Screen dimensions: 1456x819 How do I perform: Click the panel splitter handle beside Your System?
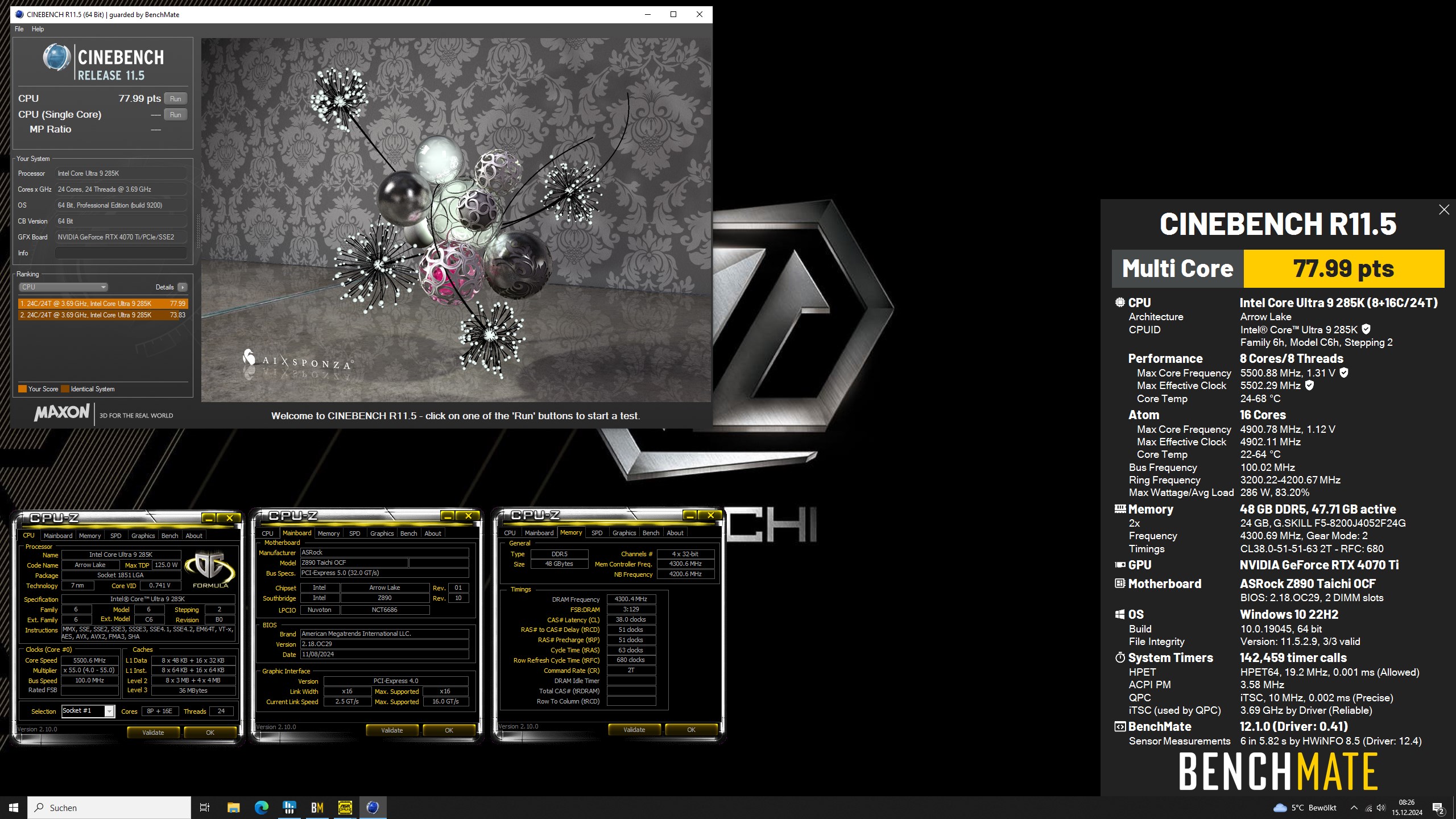198,232
